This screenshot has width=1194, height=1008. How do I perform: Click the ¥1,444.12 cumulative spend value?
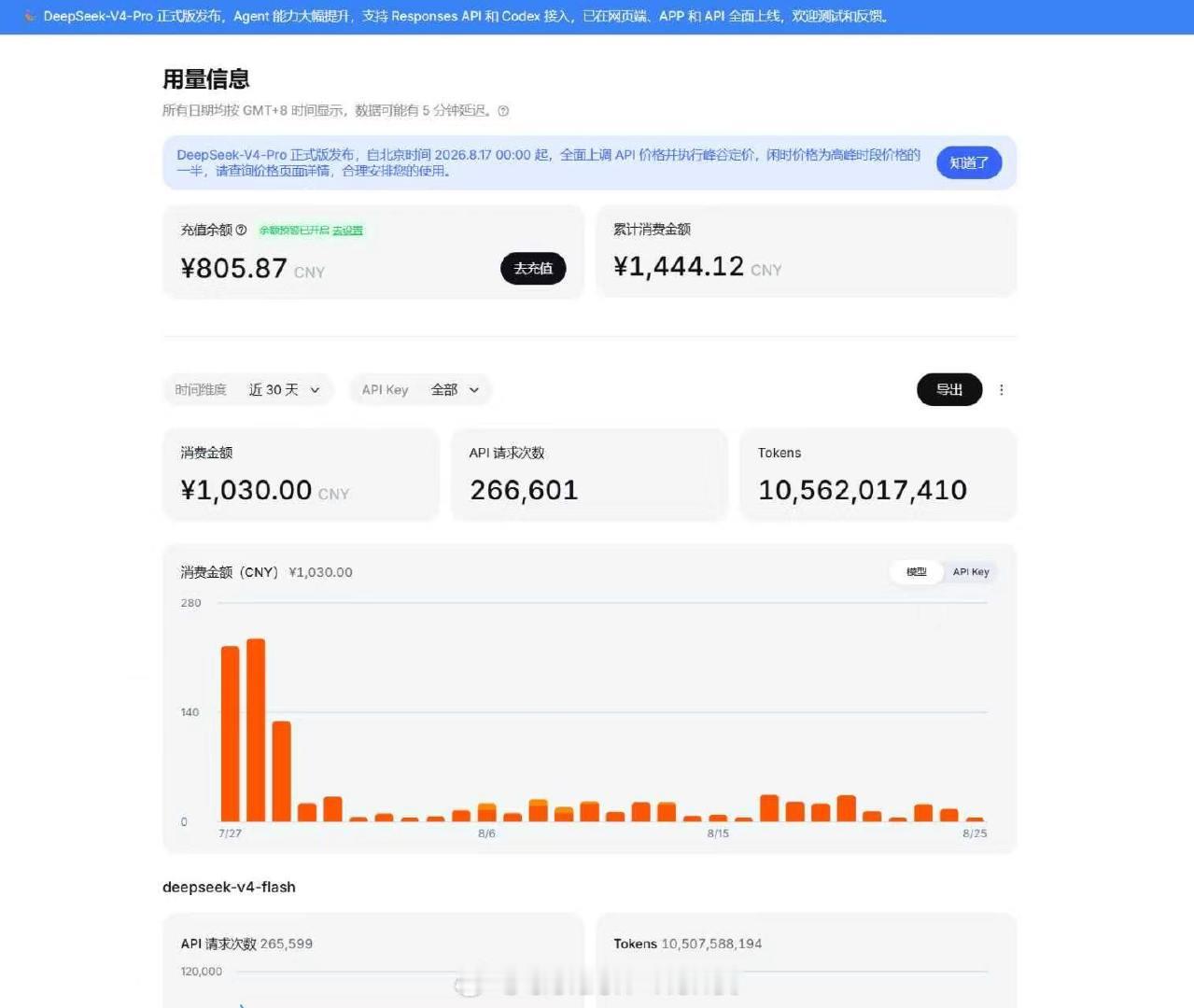(679, 267)
